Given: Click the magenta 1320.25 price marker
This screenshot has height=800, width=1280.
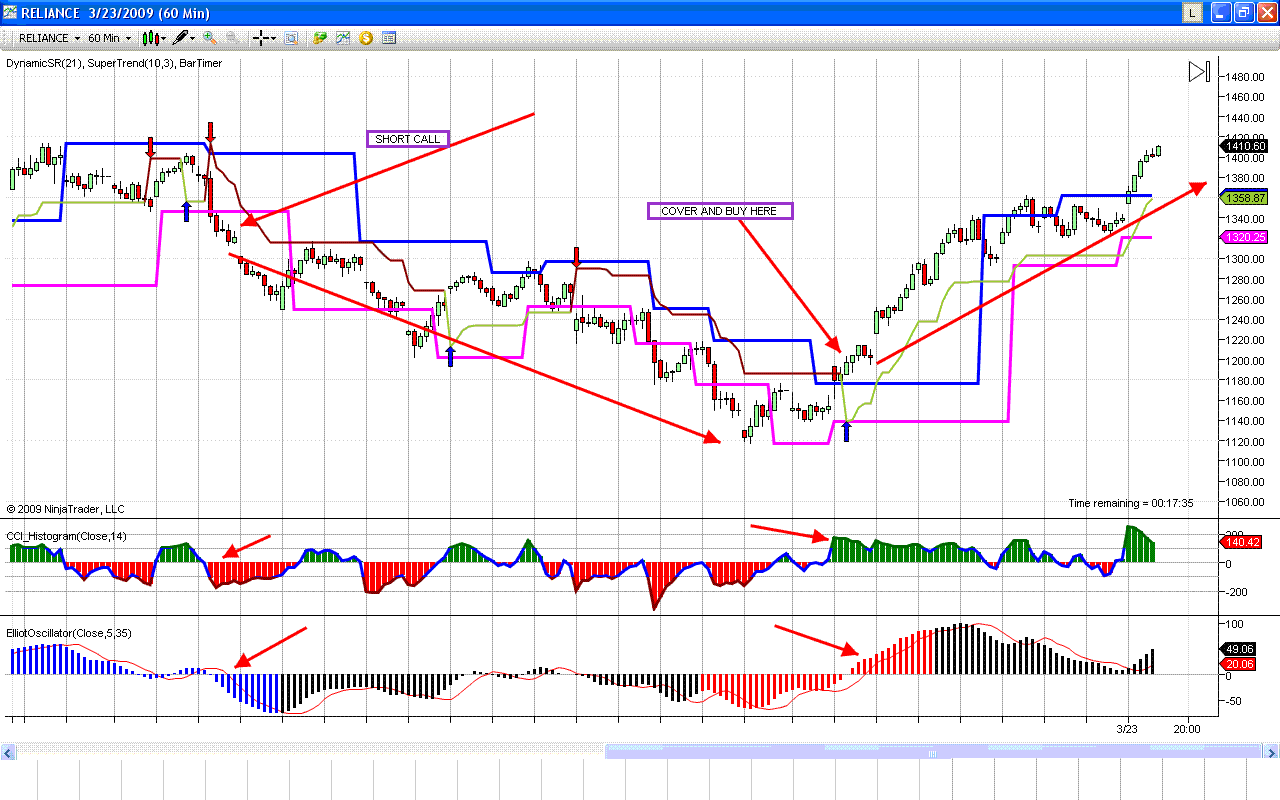Looking at the screenshot, I should coord(1244,237).
